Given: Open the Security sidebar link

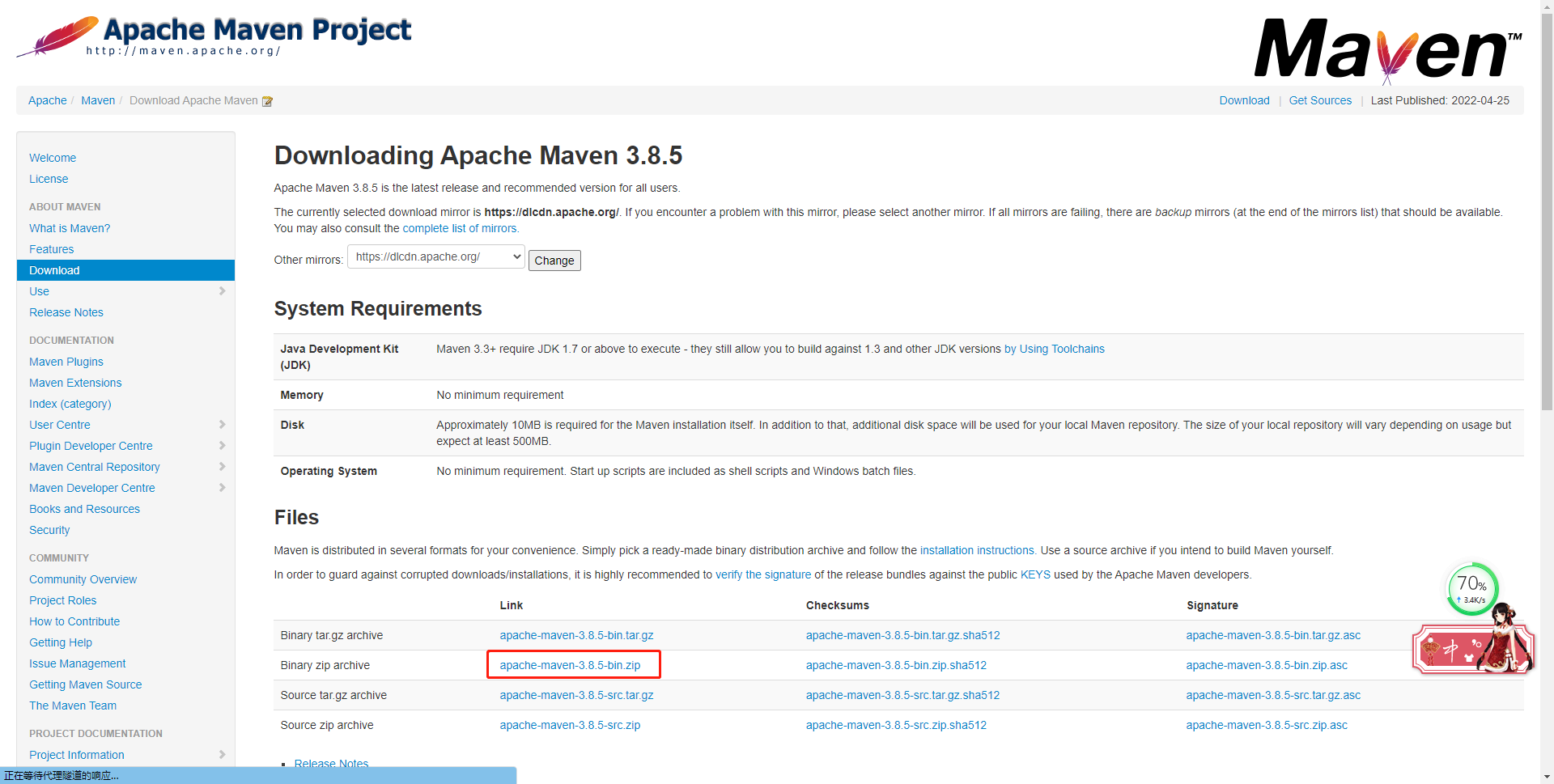Looking at the screenshot, I should (49, 530).
